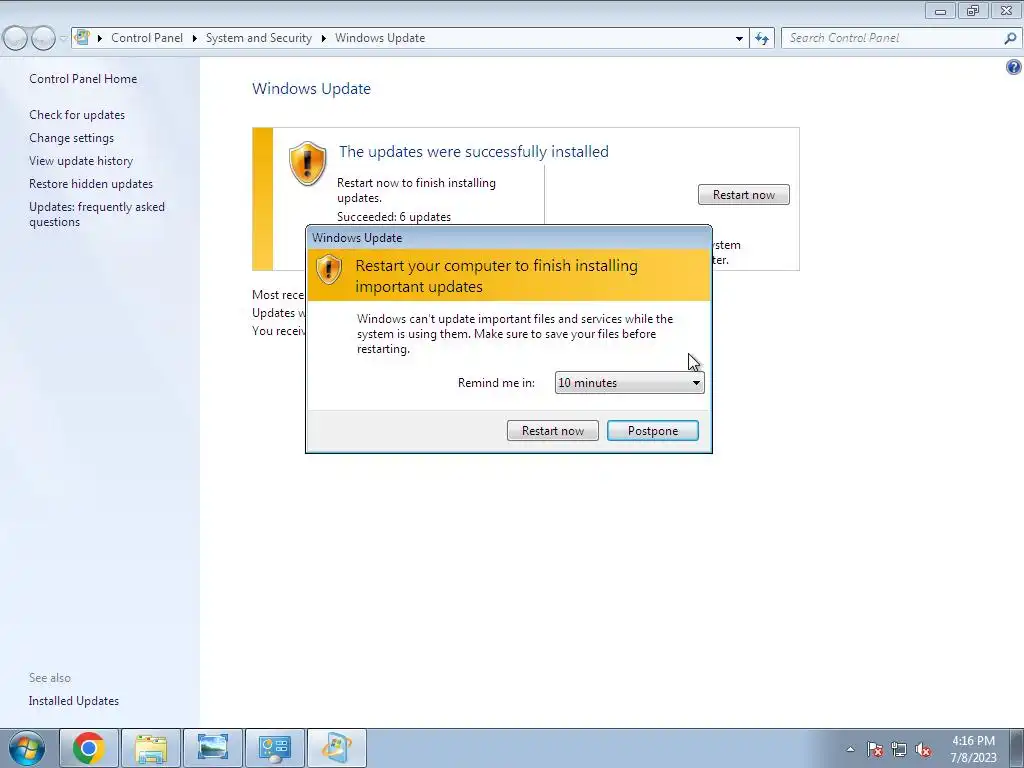The image size is (1024, 768).
Task: Click Control Panel in breadcrumb
Action: tap(147, 38)
